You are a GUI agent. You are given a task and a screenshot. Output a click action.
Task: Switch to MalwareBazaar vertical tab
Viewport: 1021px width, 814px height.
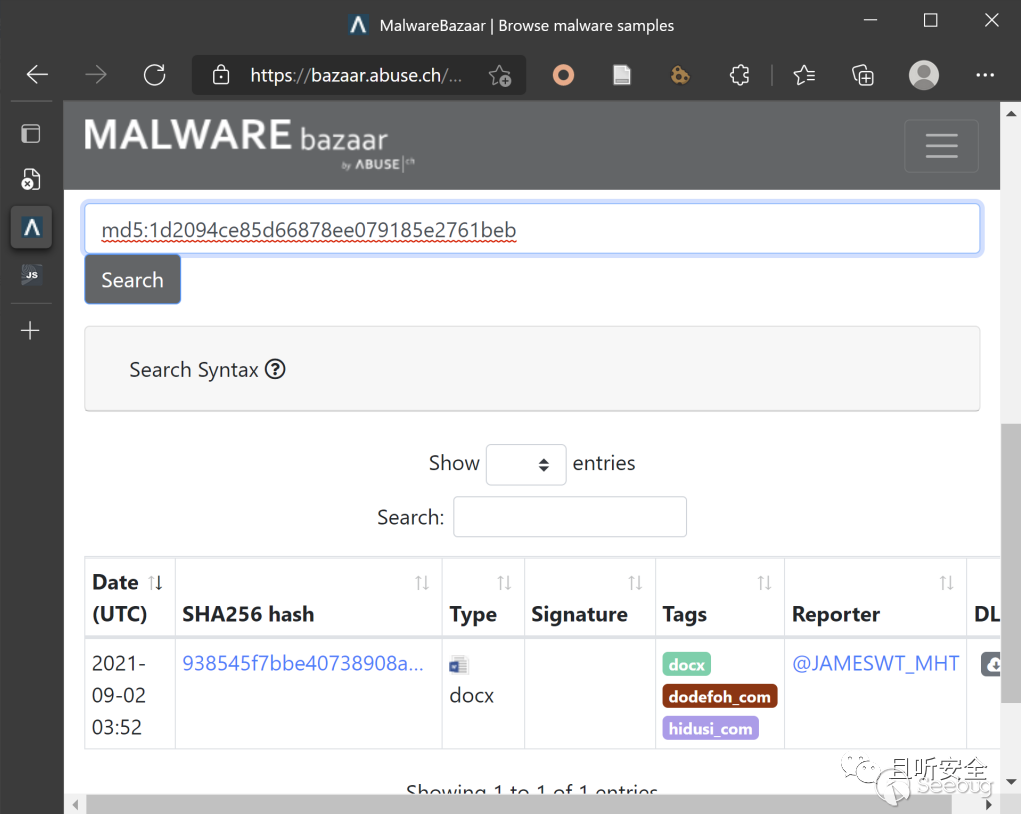[31, 228]
